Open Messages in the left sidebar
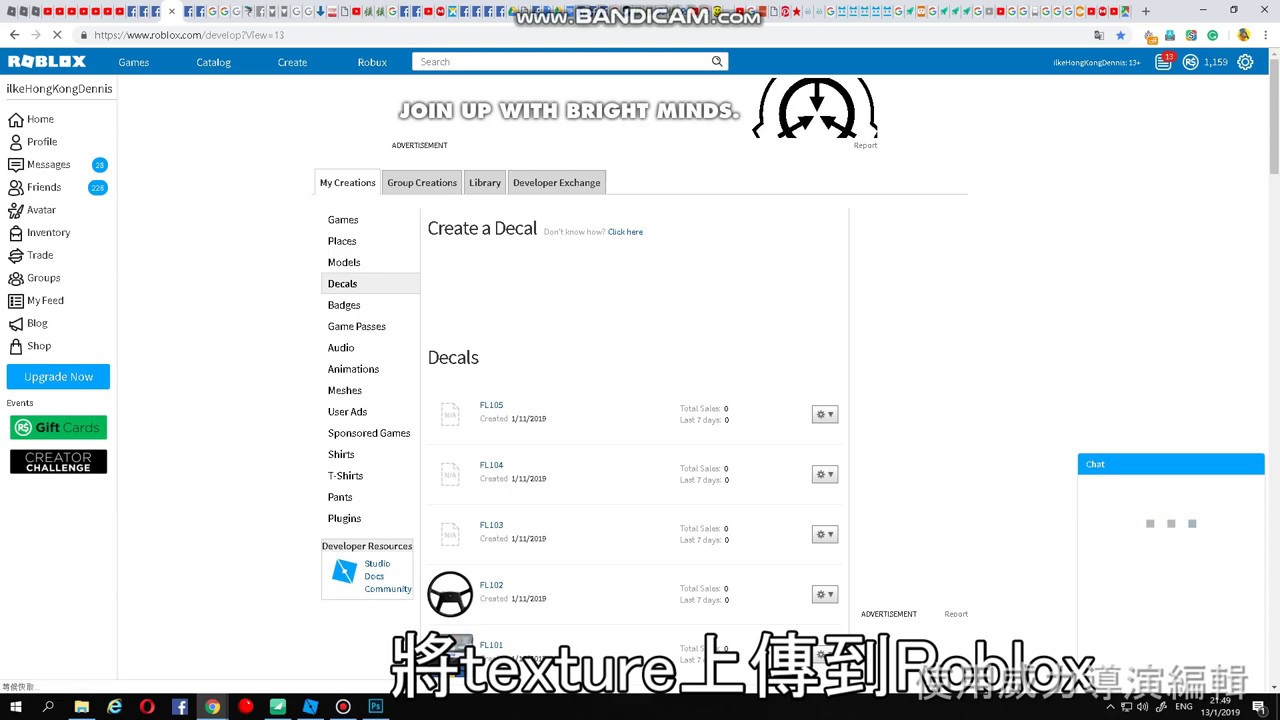This screenshot has height=720, width=1280. 40,164
